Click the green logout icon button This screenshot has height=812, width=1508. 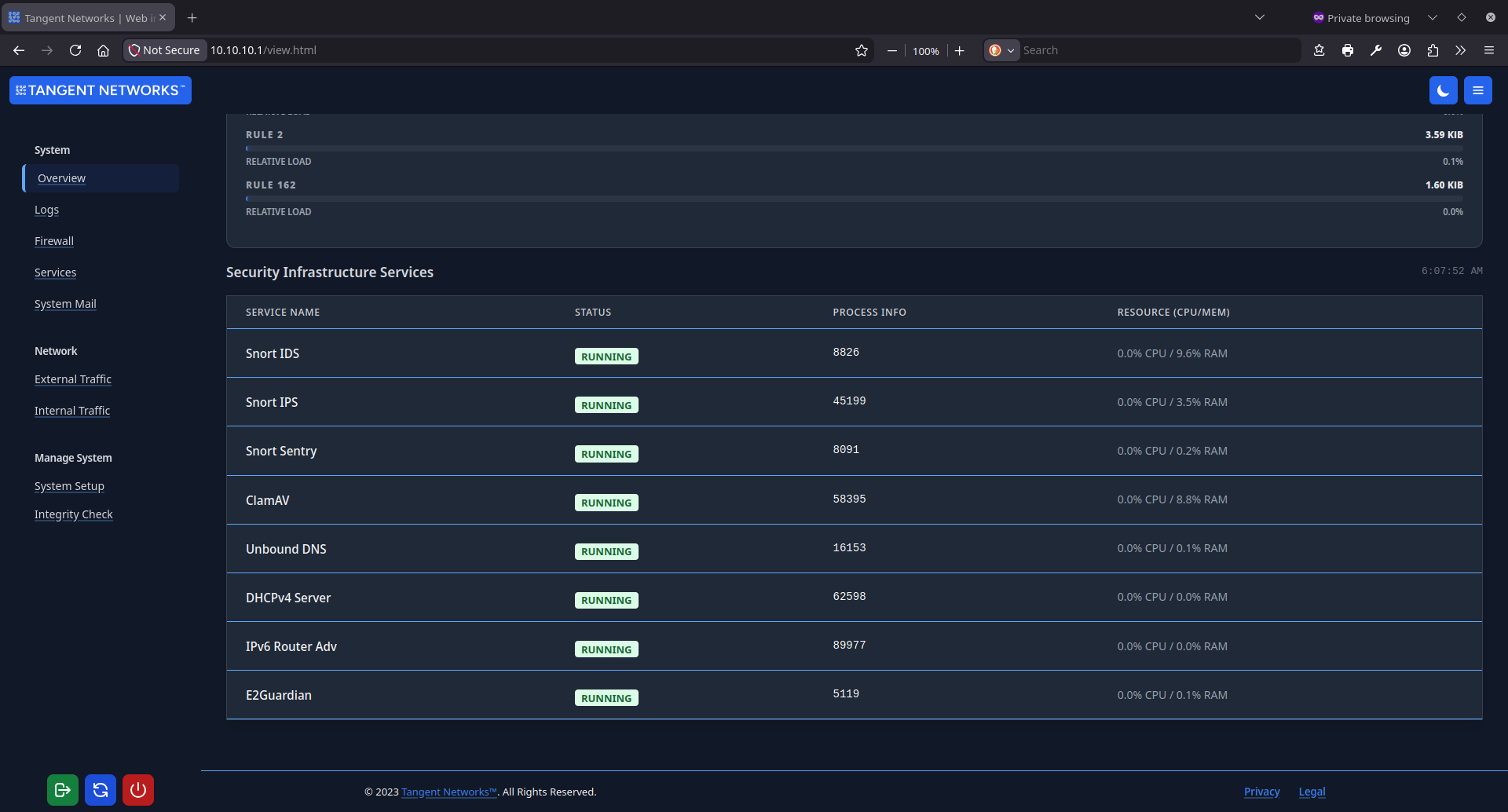click(x=63, y=790)
